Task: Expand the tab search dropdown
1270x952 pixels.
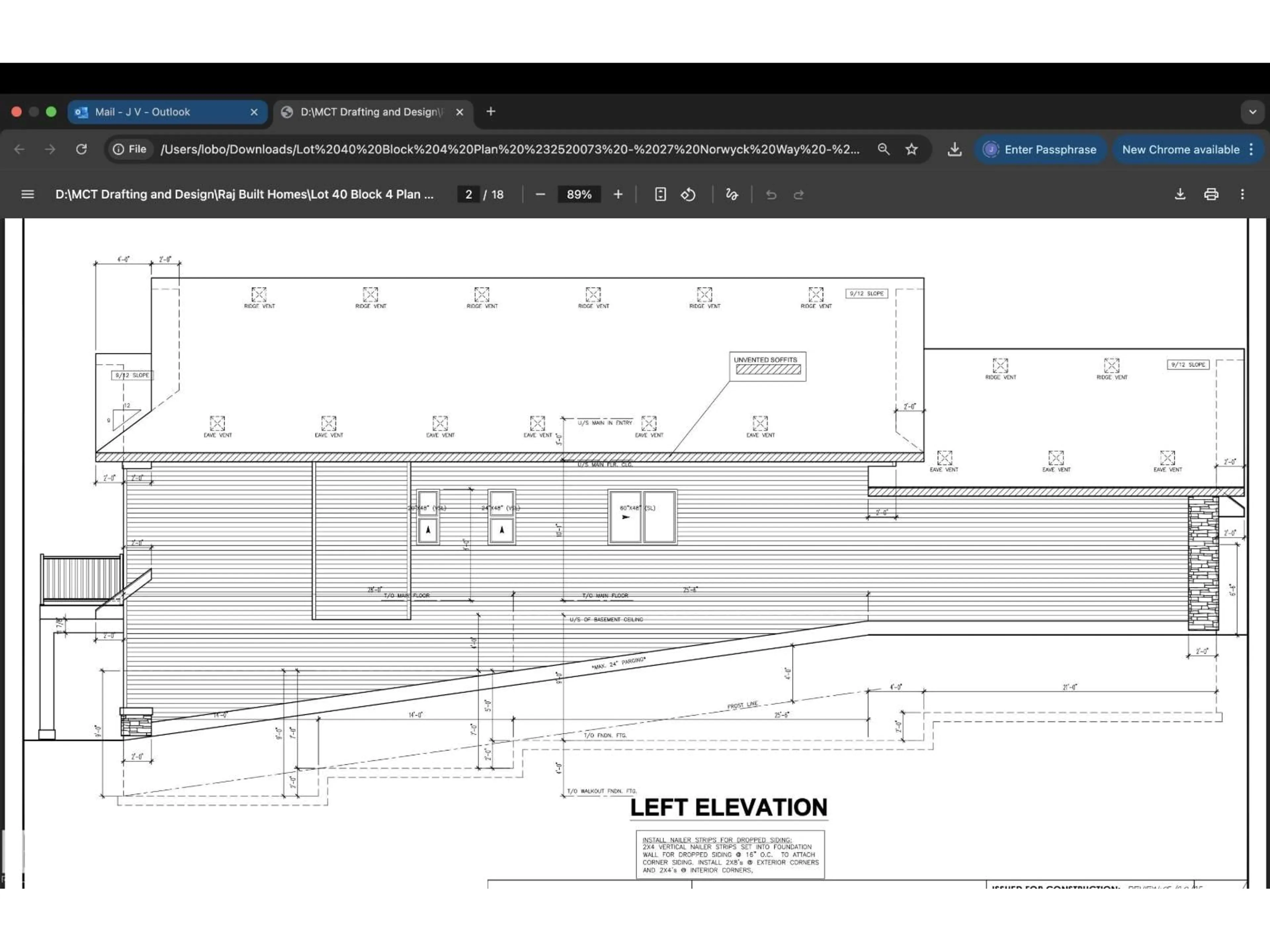Action: (1253, 112)
